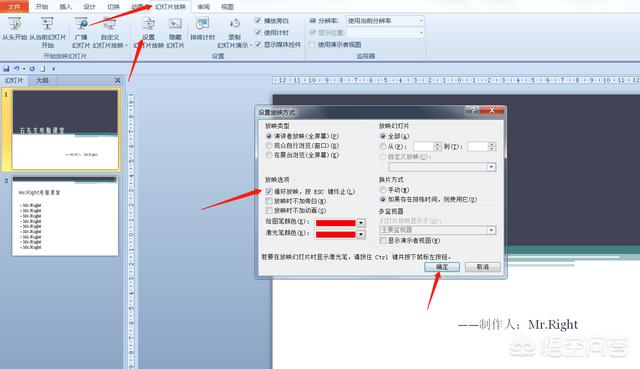Screen dimensions: 640x369
Task: Switch to 视图 ribbon tab
Action: tap(227, 7)
